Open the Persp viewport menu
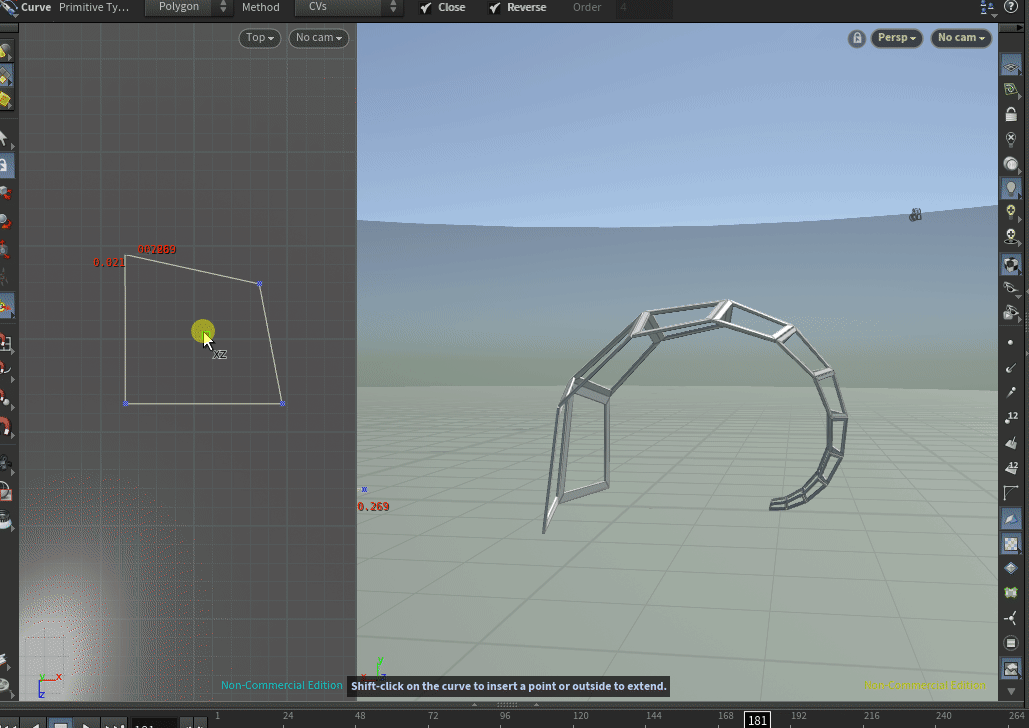The image size is (1029, 728). [897, 38]
